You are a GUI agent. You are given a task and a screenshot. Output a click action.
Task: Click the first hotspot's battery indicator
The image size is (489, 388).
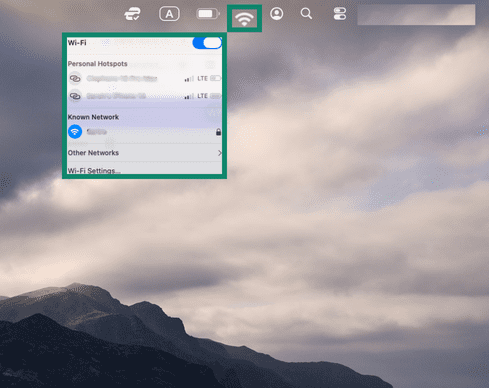(x=215, y=78)
